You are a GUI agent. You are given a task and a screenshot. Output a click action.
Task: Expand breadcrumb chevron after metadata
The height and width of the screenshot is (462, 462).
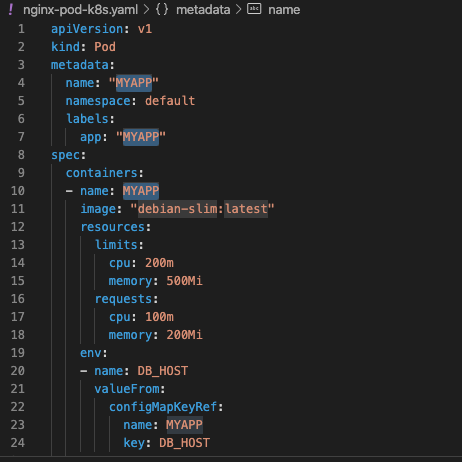pos(238,10)
